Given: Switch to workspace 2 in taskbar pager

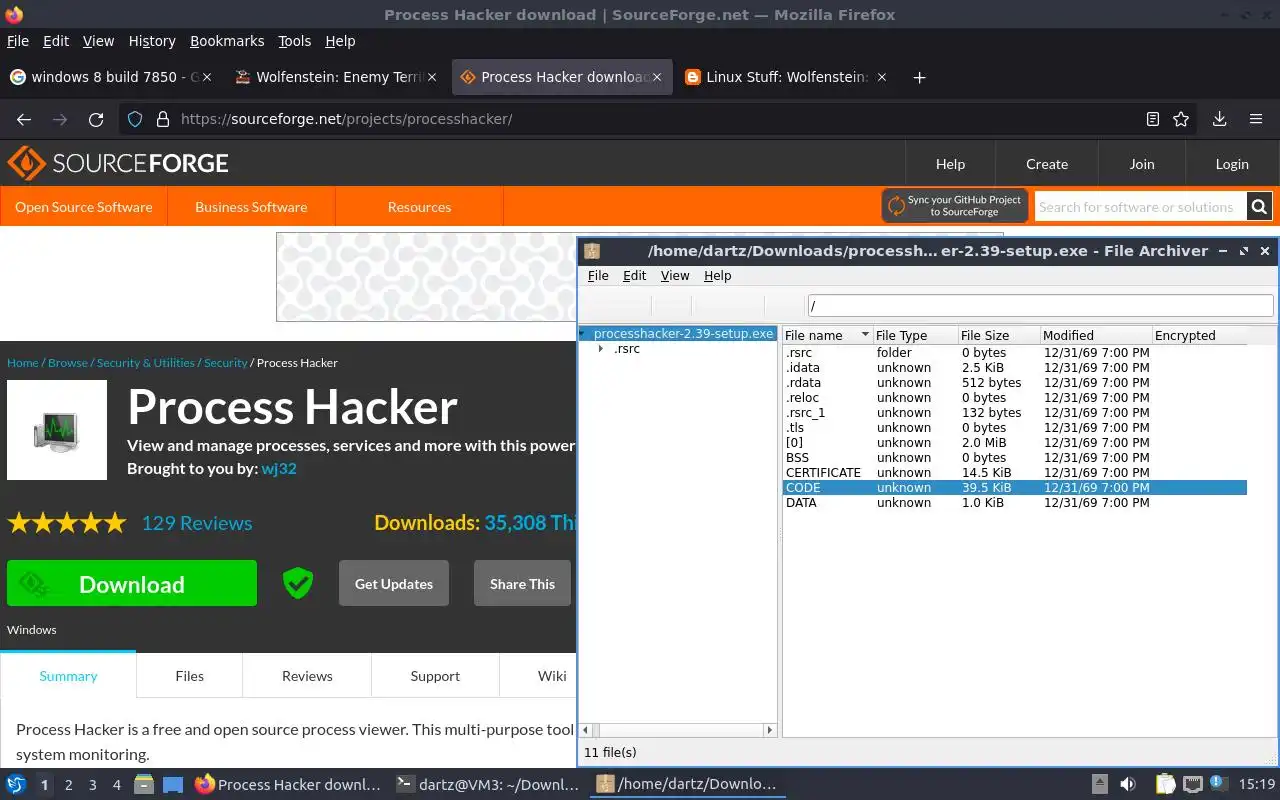Looking at the screenshot, I should (69, 785).
